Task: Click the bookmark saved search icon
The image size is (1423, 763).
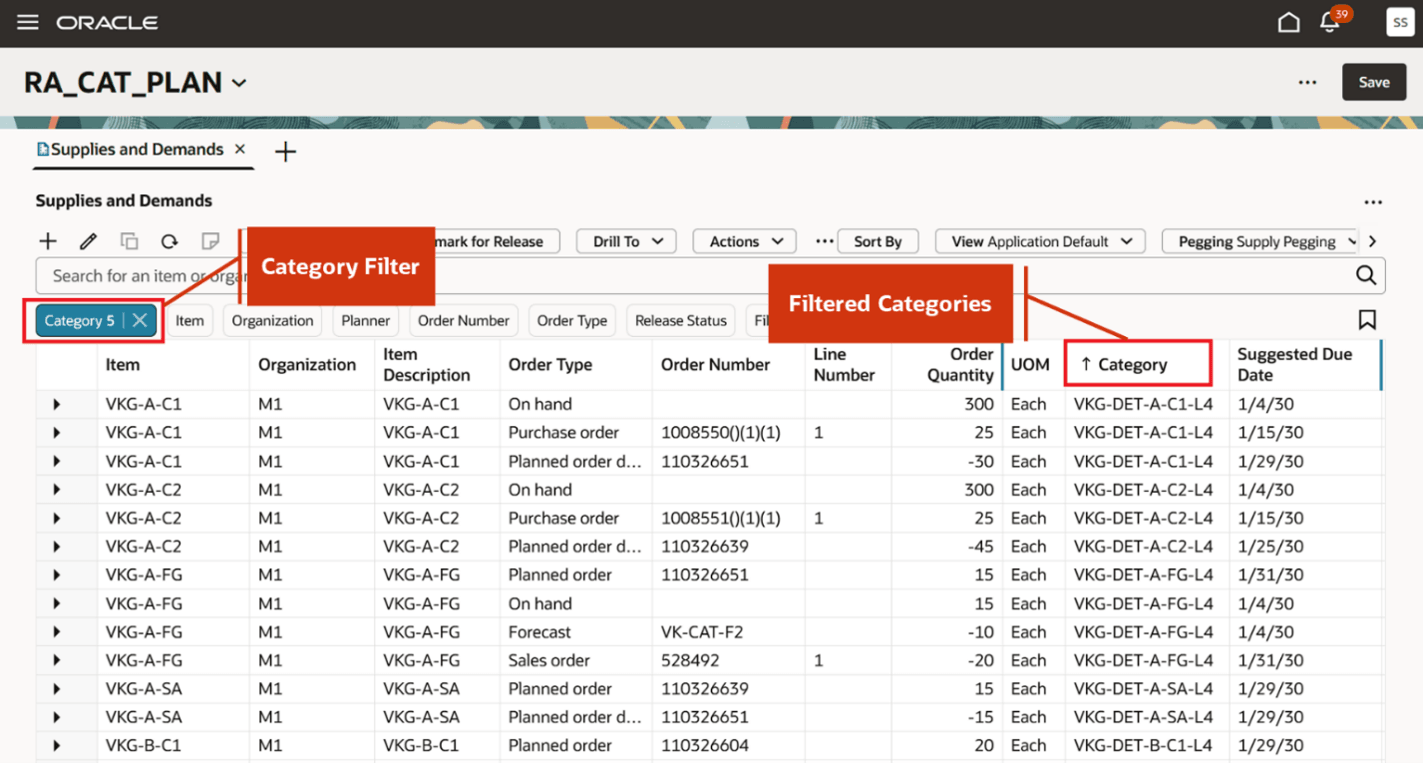Action: 1367,319
